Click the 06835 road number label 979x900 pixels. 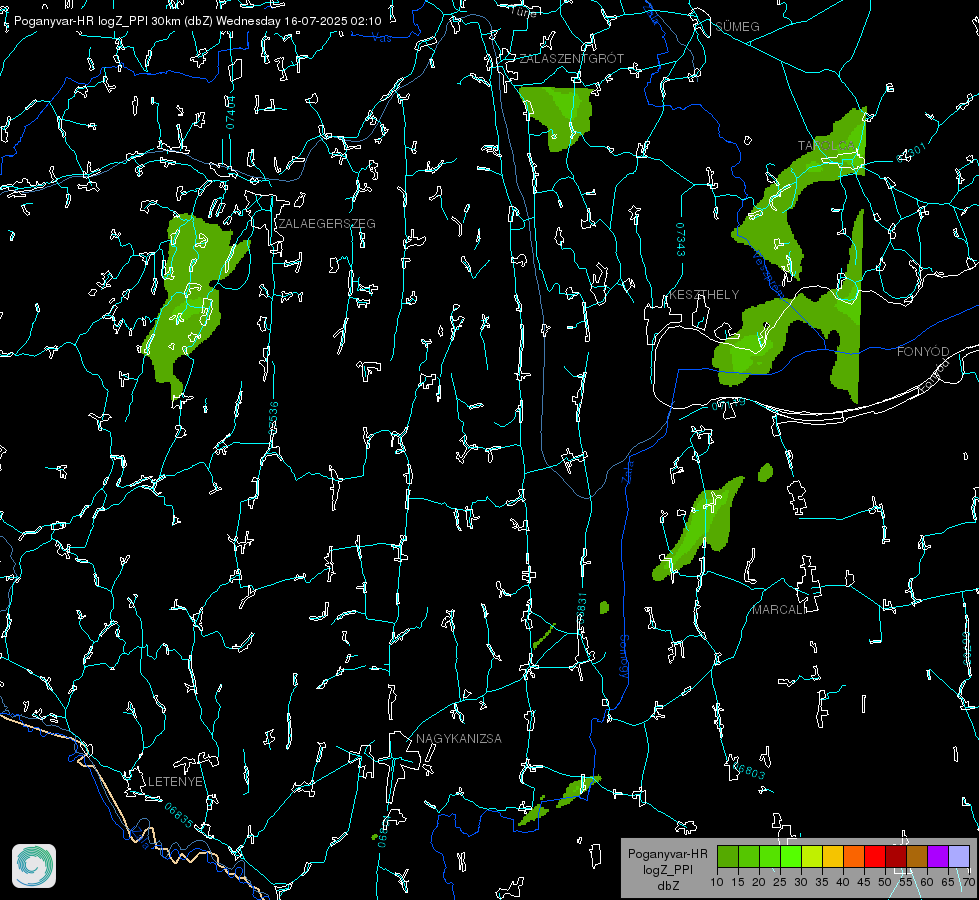pos(179,815)
